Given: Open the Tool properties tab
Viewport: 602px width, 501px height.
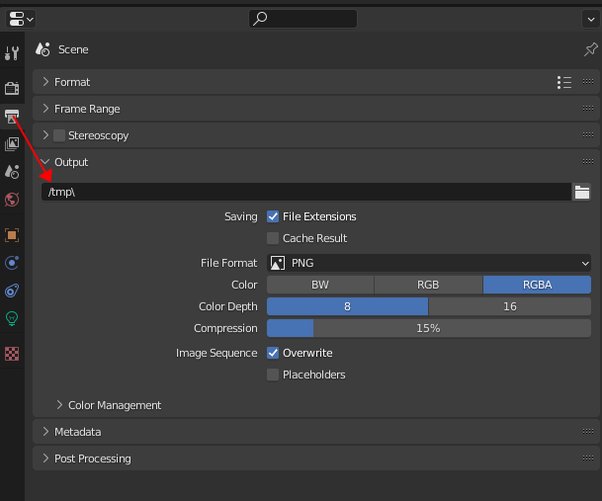Looking at the screenshot, I should 12,53.
